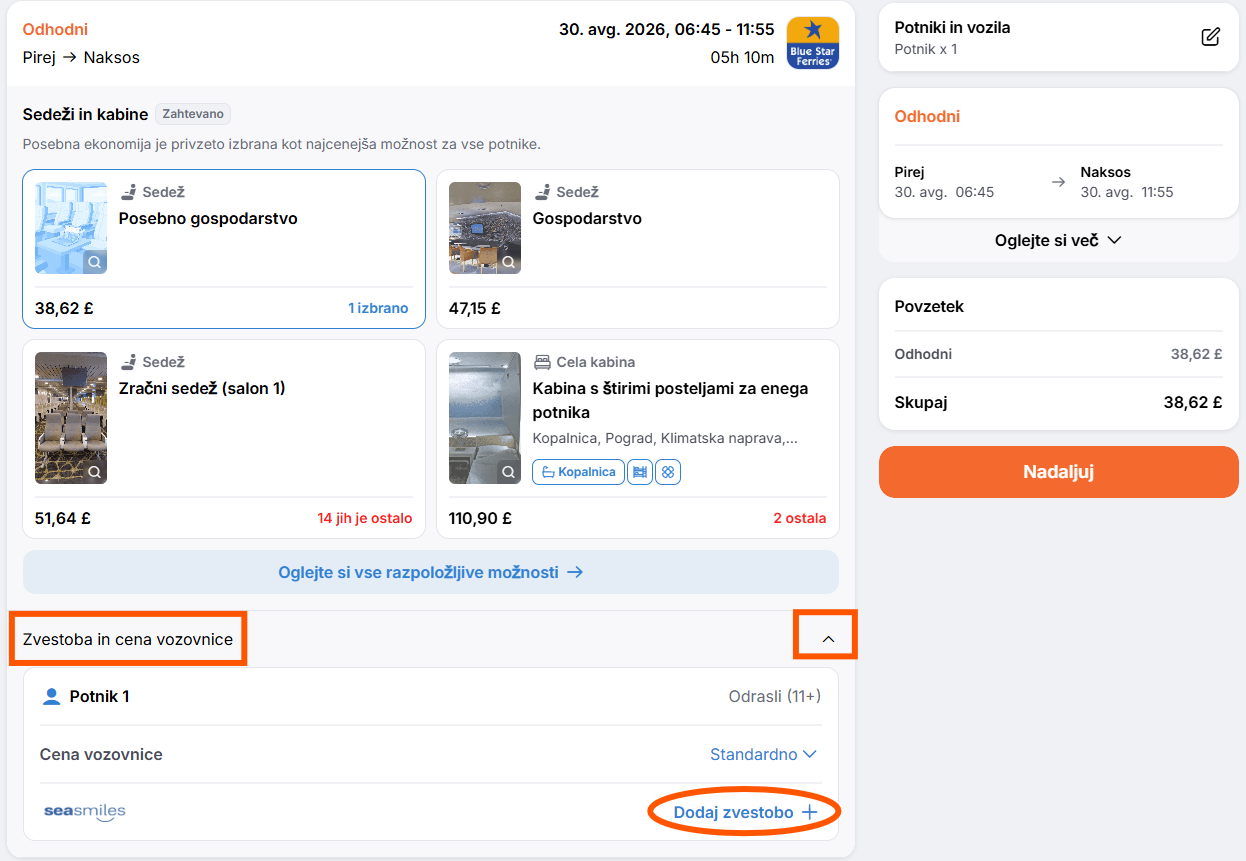Magnify the four-bed cabin photo

tap(508, 472)
